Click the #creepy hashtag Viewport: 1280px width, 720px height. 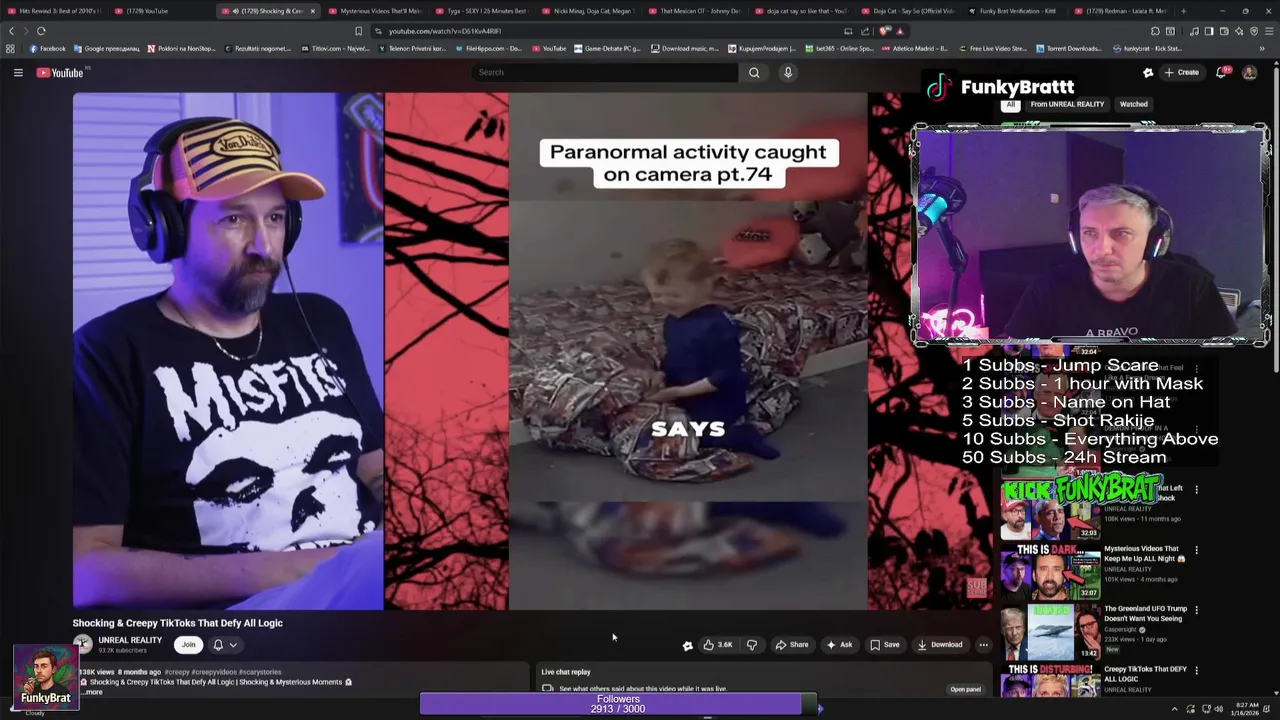pos(178,672)
